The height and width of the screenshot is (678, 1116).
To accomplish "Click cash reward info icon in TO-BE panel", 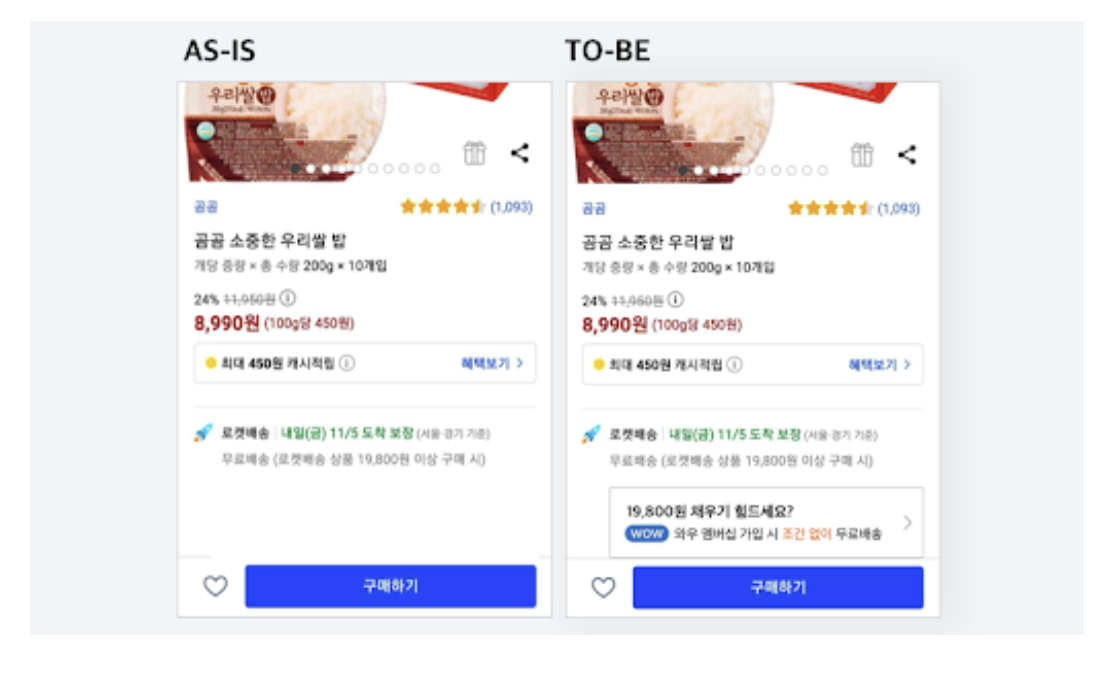I will (x=735, y=364).
